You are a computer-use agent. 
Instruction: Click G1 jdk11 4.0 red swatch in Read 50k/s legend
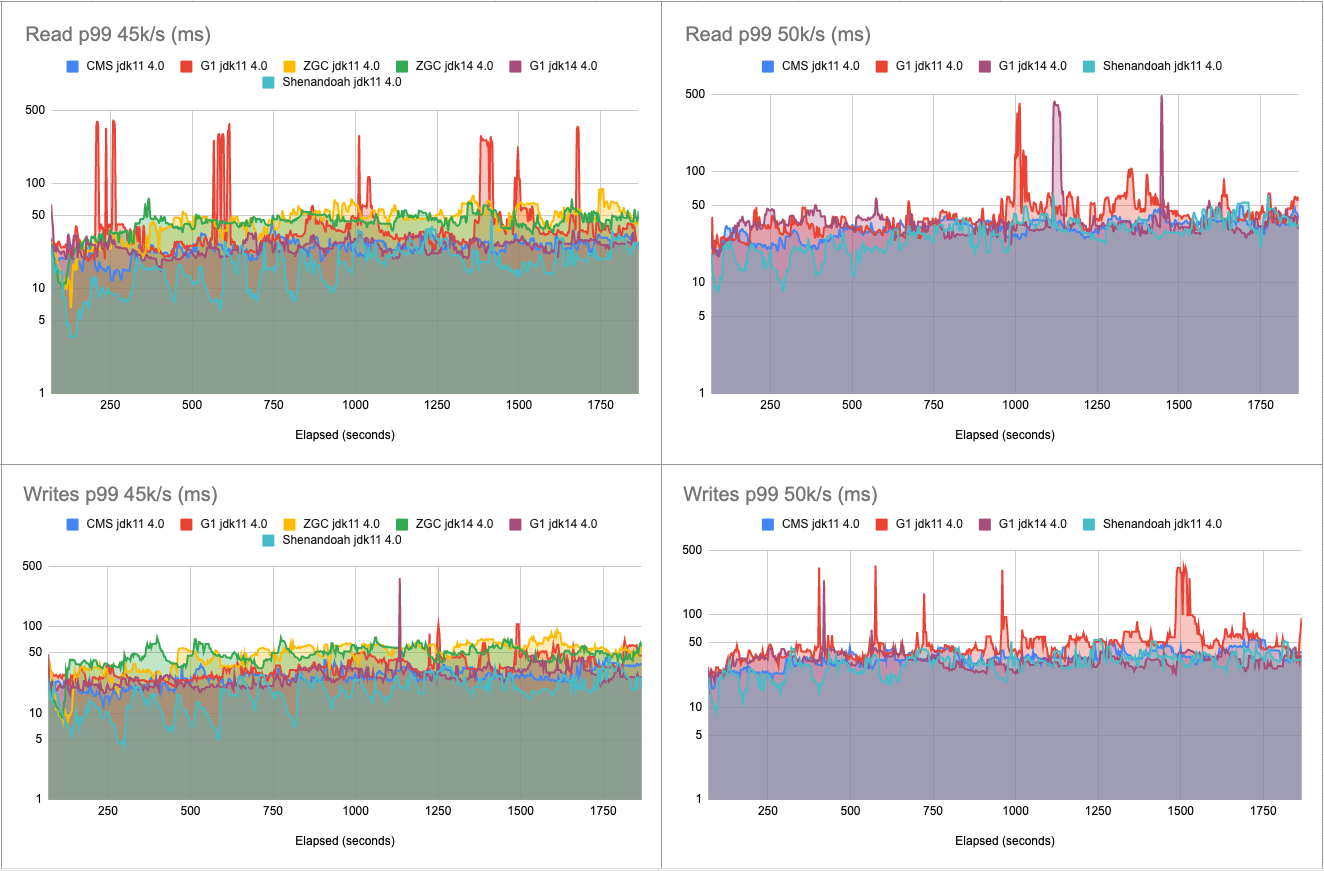[x=883, y=67]
